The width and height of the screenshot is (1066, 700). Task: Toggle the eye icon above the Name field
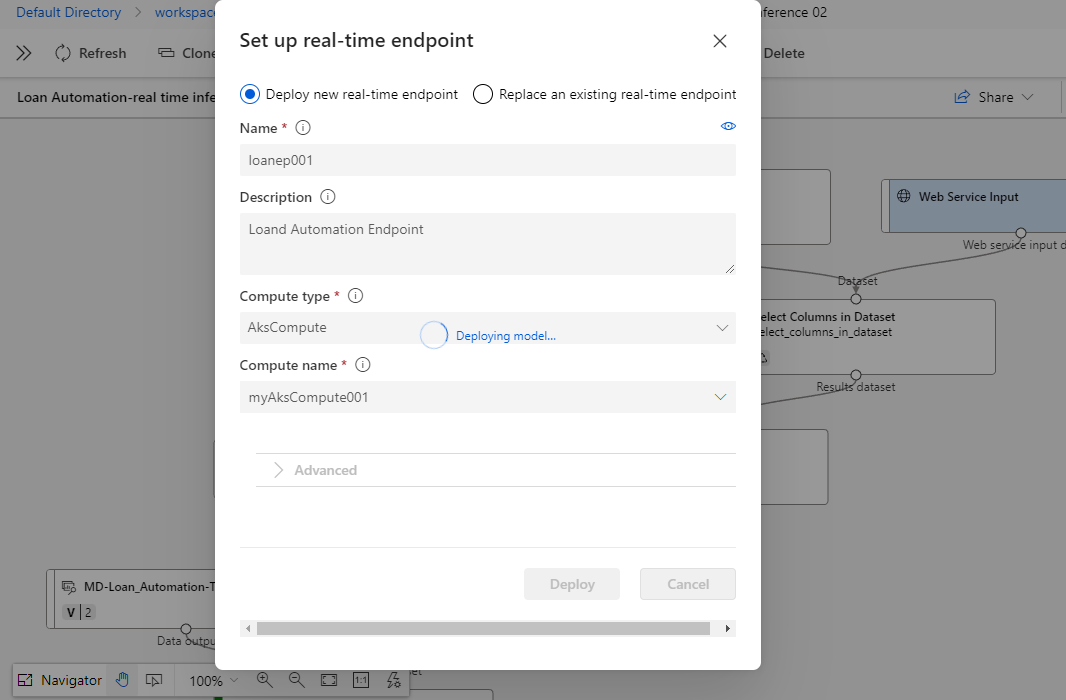pos(728,126)
